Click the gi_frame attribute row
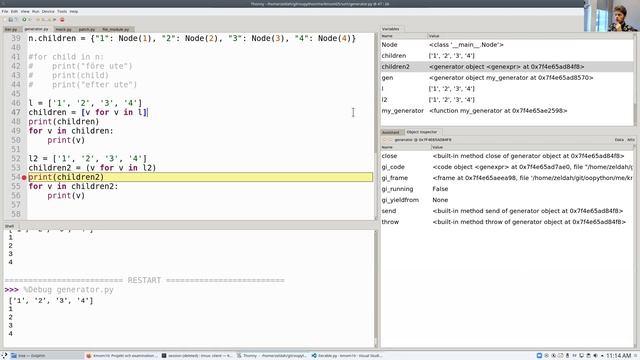Viewport: 640px width, 360px height. coord(507,178)
